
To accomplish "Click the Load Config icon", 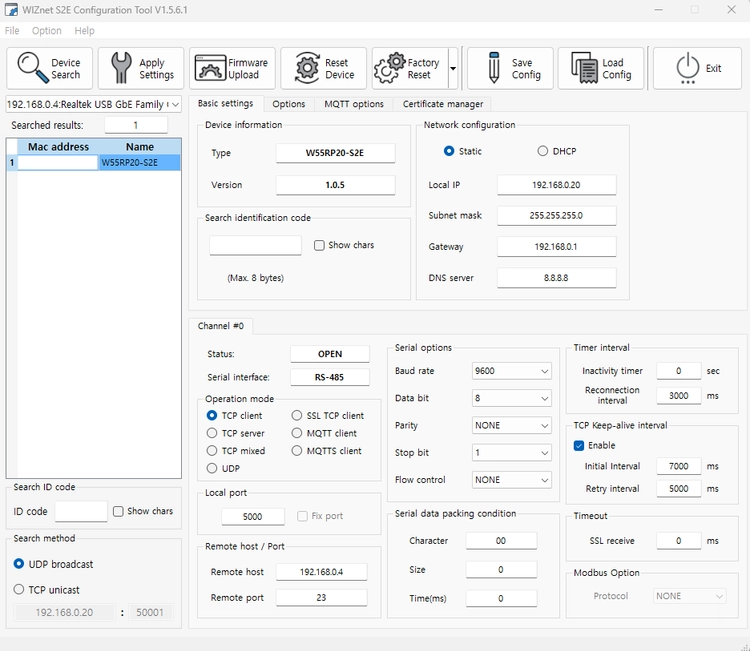I will (x=584, y=68).
